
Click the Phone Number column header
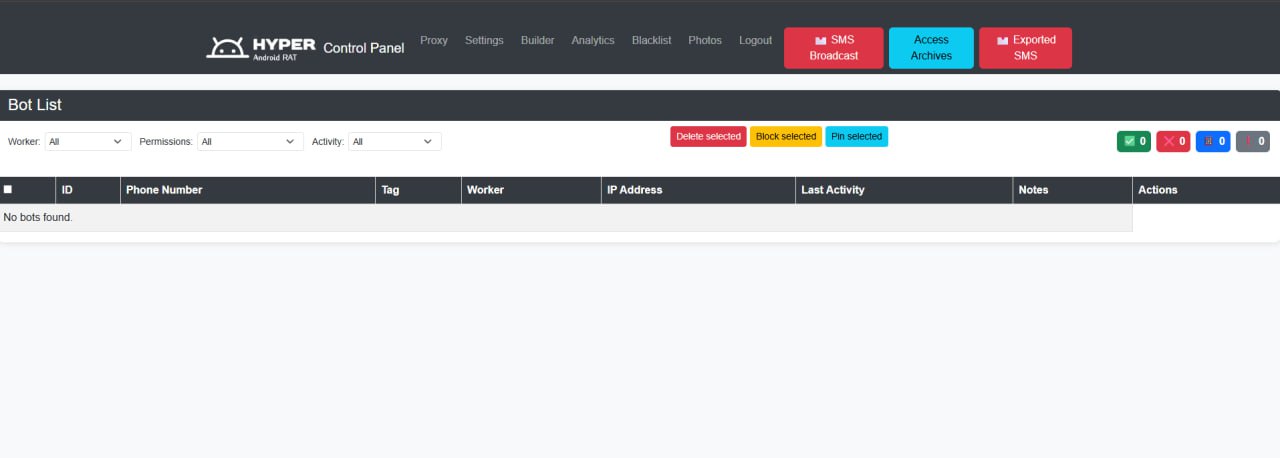point(164,190)
